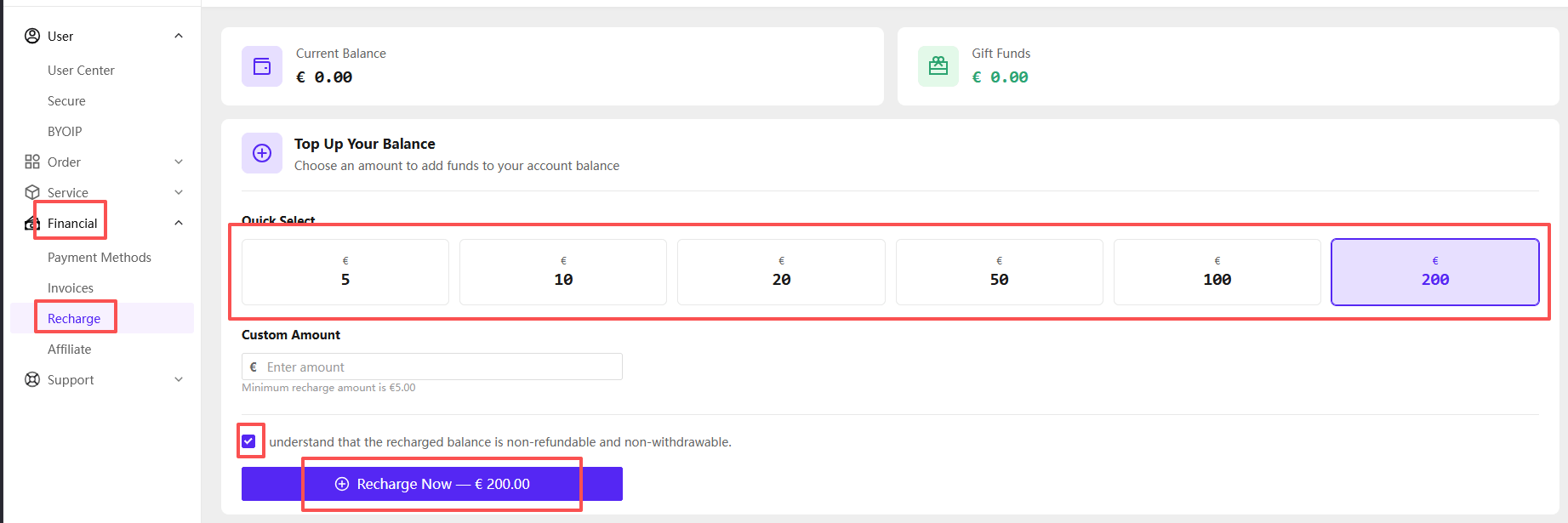Click the non-refundable acknowledgment text
This screenshot has width=1568, height=523.
500,442
